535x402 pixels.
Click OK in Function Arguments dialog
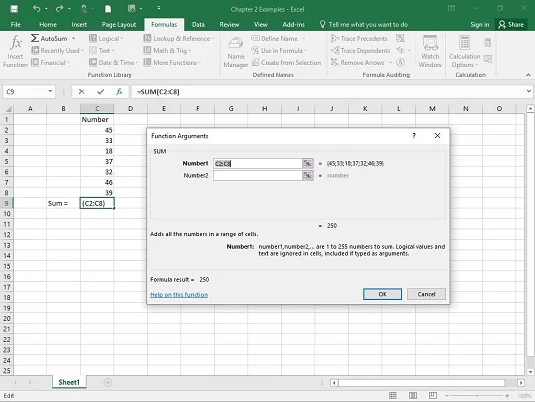(382, 294)
